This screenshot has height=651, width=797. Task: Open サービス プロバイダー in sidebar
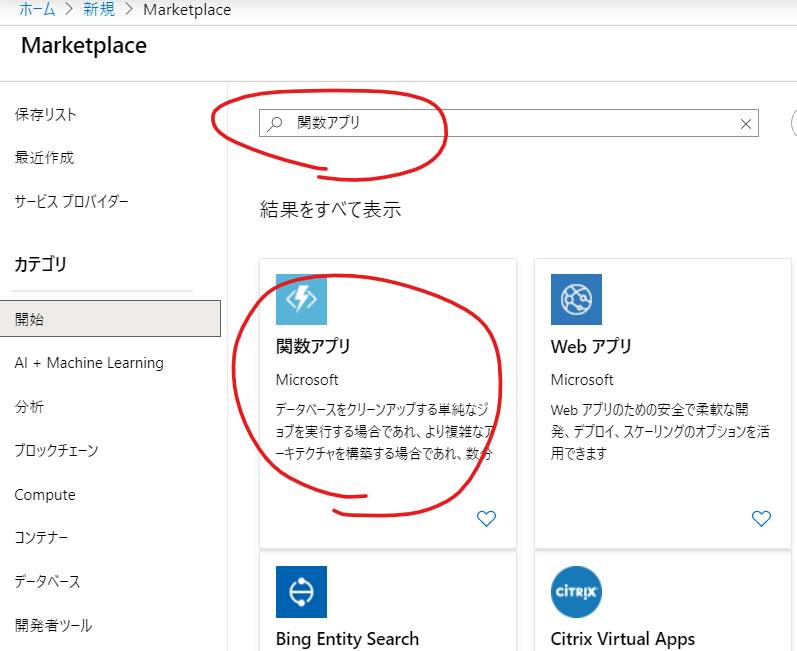click(x=71, y=201)
